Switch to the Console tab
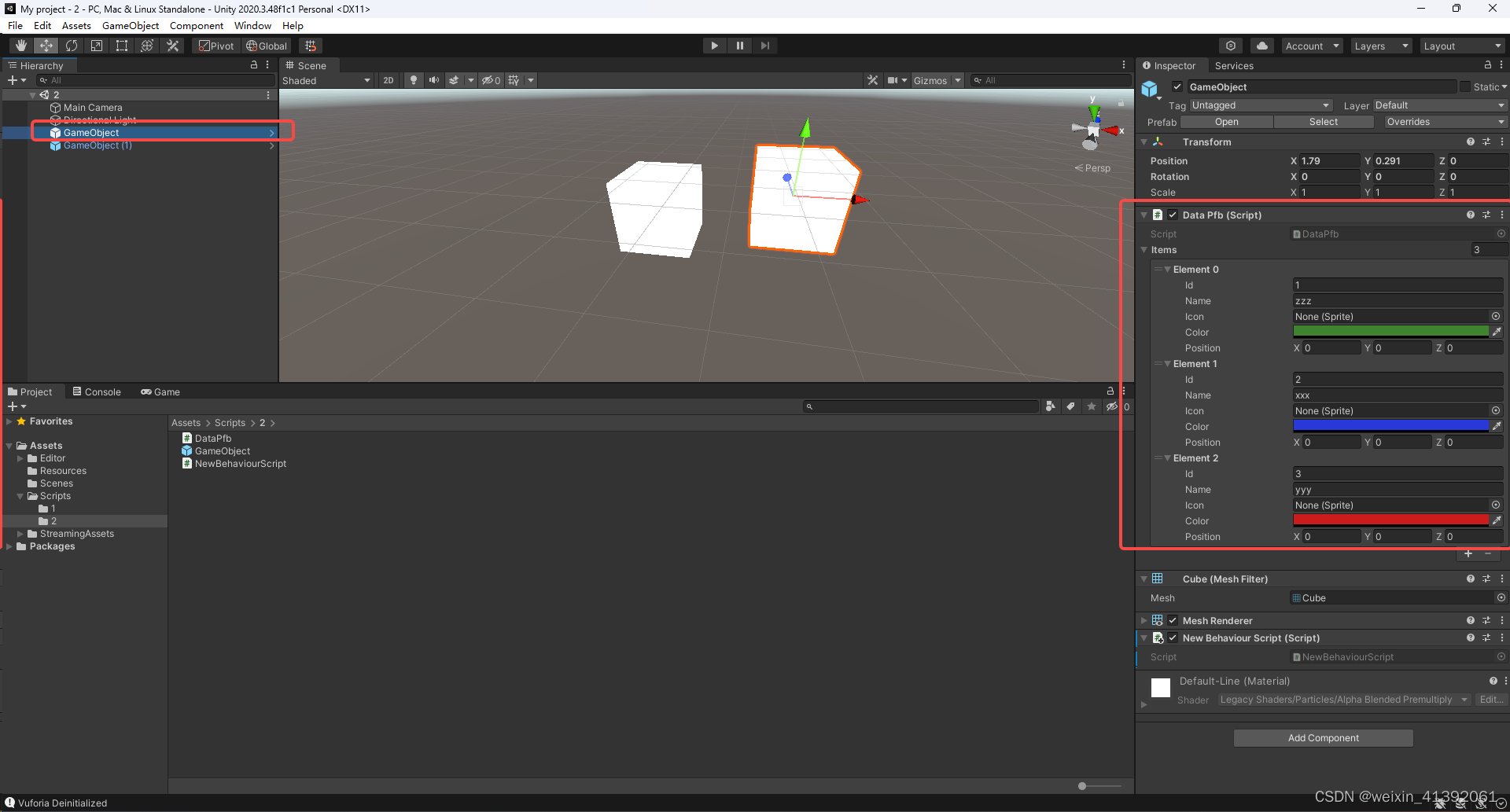1510x812 pixels. pos(97,392)
